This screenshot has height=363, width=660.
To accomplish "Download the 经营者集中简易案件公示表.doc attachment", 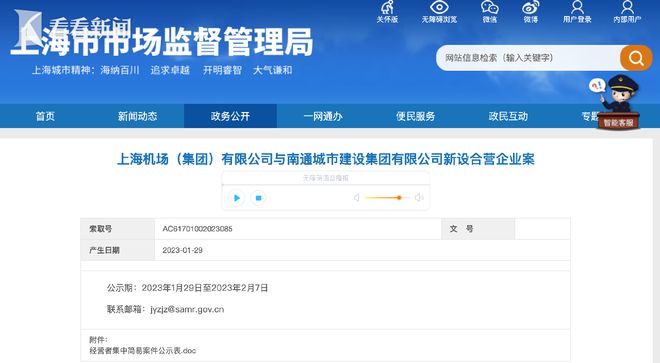I will [143, 350].
